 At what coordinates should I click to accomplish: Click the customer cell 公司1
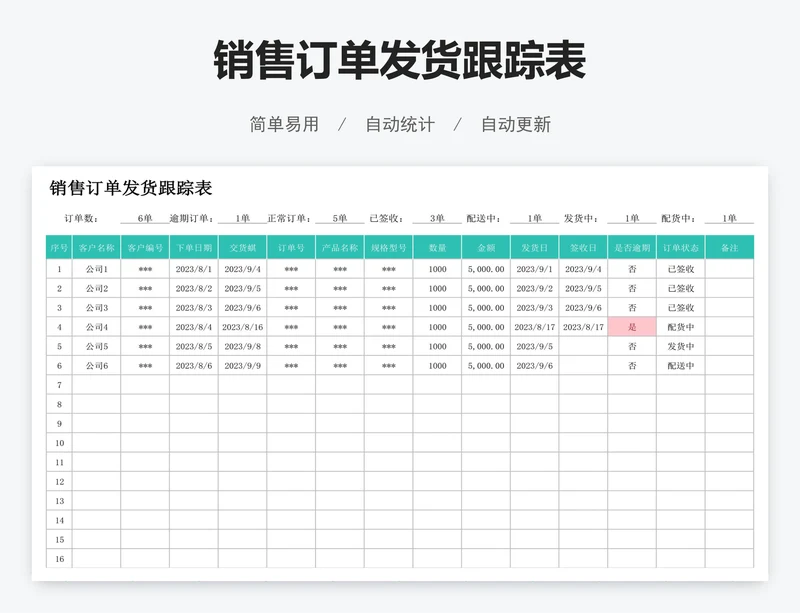pyautogui.click(x=96, y=269)
